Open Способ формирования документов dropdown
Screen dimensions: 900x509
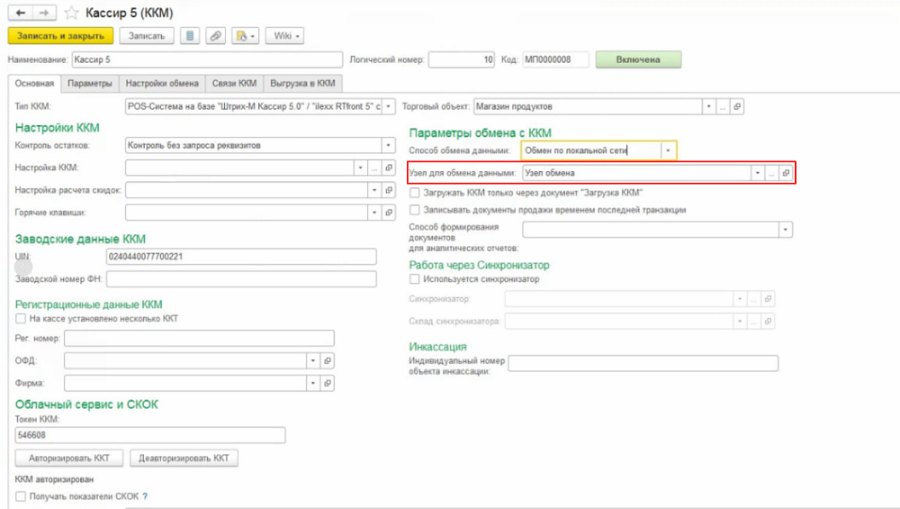(786, 230)
